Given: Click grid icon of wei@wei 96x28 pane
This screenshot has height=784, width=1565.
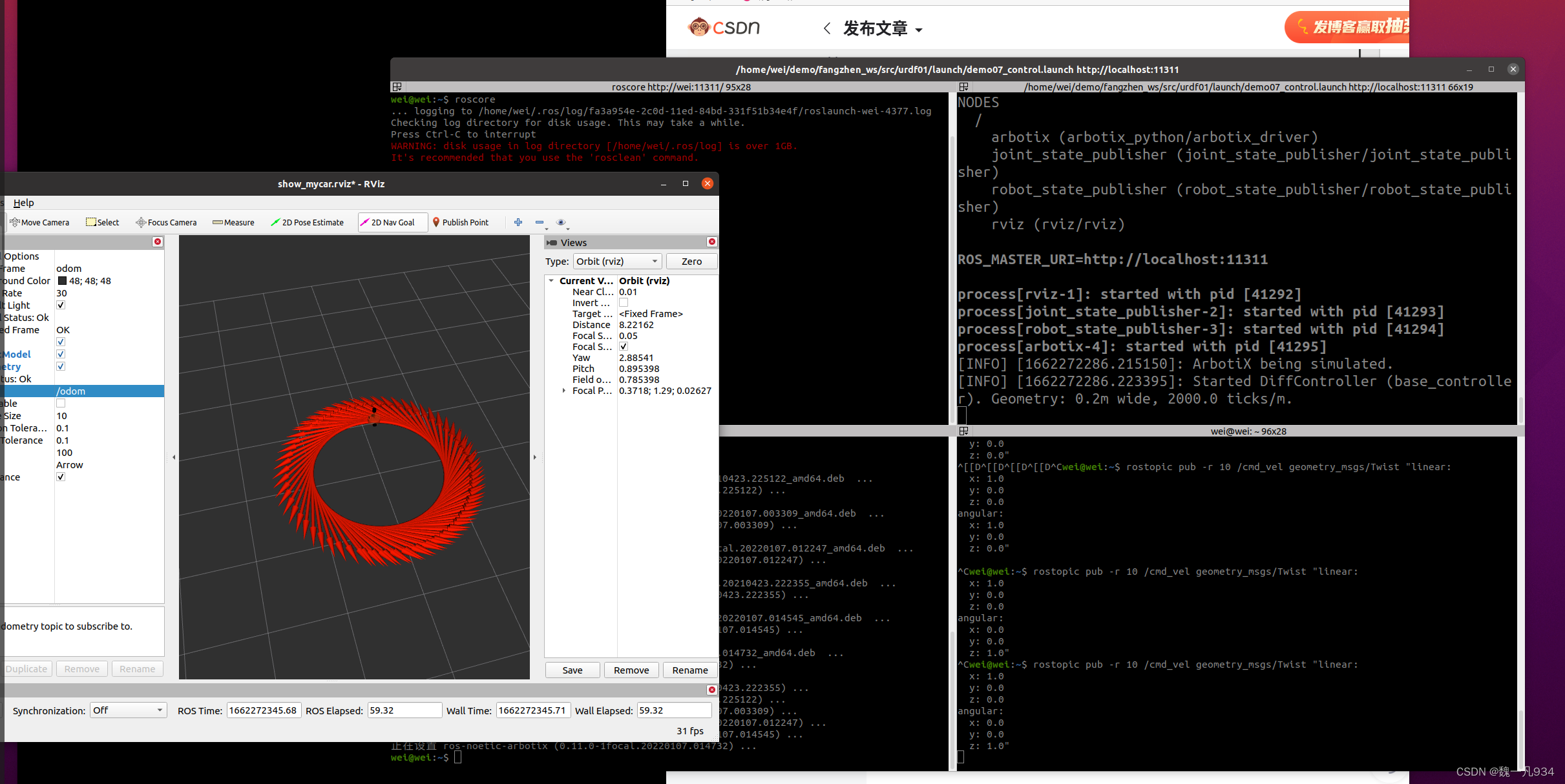Looking at the screenshot, I should tap(963, 431).
